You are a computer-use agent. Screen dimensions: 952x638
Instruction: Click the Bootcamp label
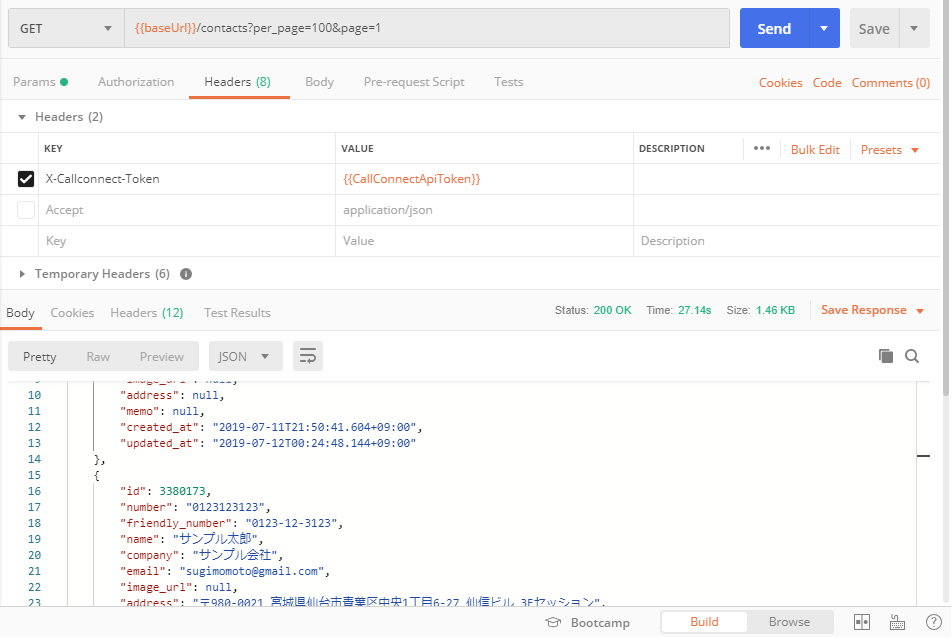pyautogui.click(x=600, y=623)
